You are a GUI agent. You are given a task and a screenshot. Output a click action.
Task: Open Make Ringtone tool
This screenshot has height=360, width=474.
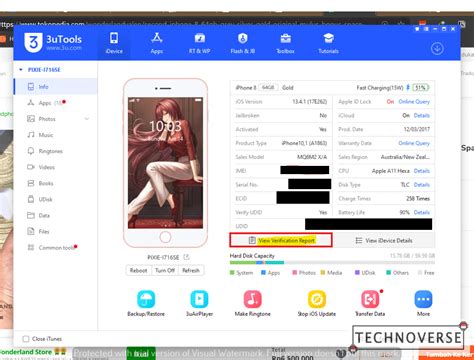tap(253, 303)
